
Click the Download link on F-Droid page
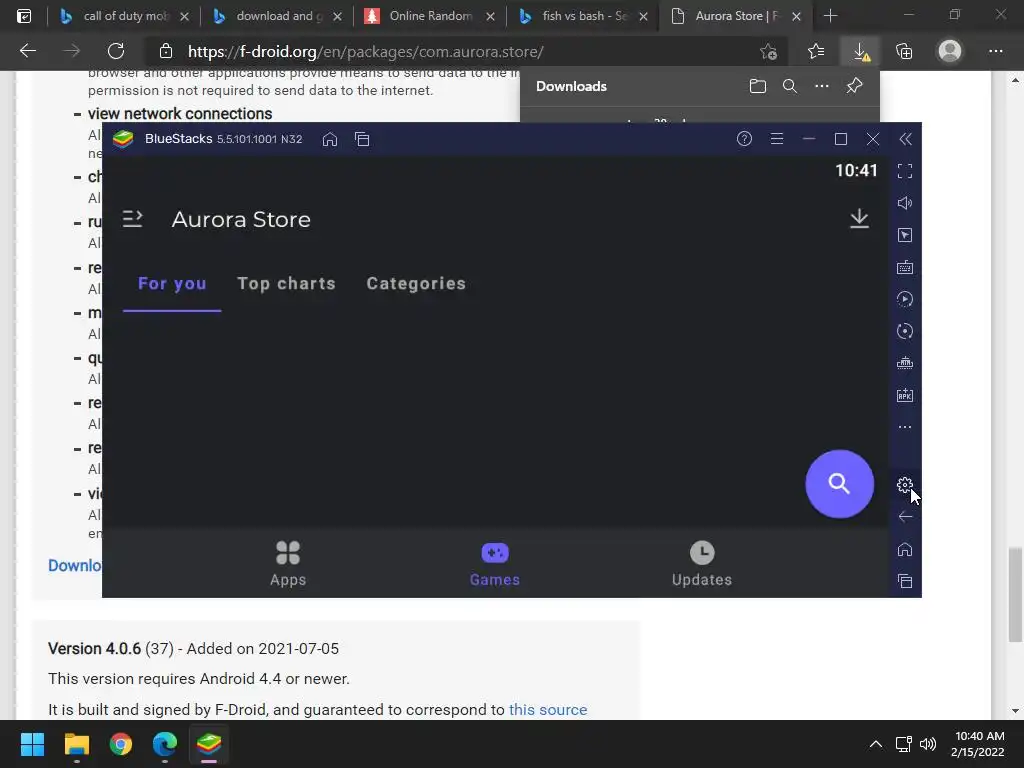coord(74,565)
